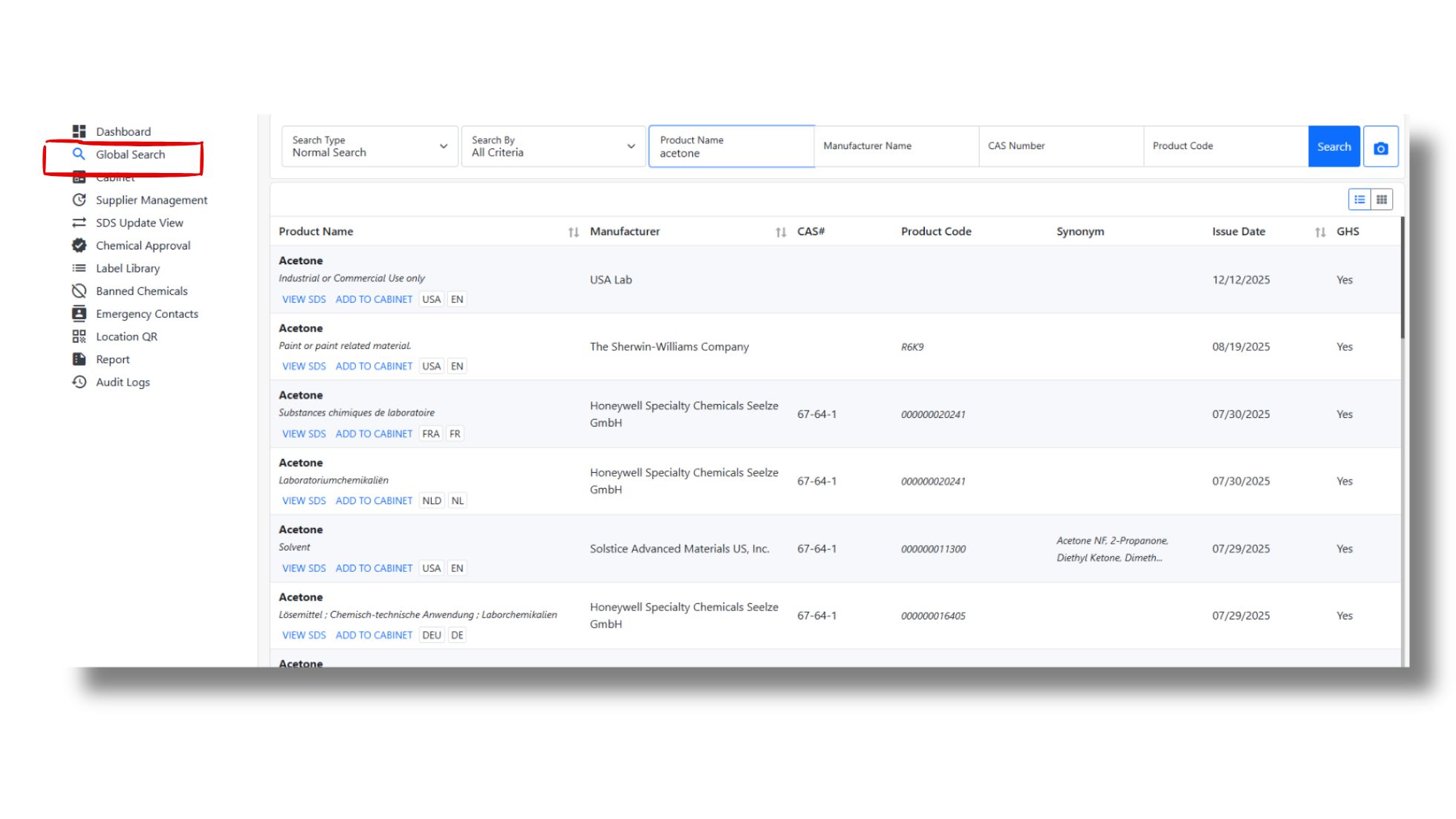Screen dimensions: 1456x819
Task: Click the results table vertical scrollbar
Action: [x=1403, y=278]
